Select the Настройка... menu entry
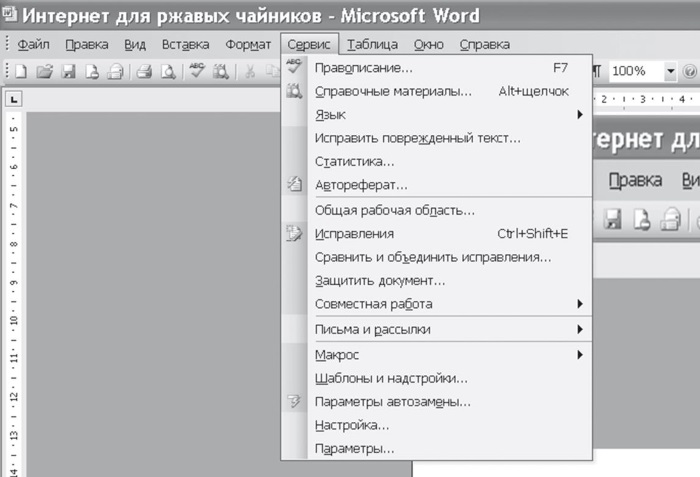 [437, 425]
